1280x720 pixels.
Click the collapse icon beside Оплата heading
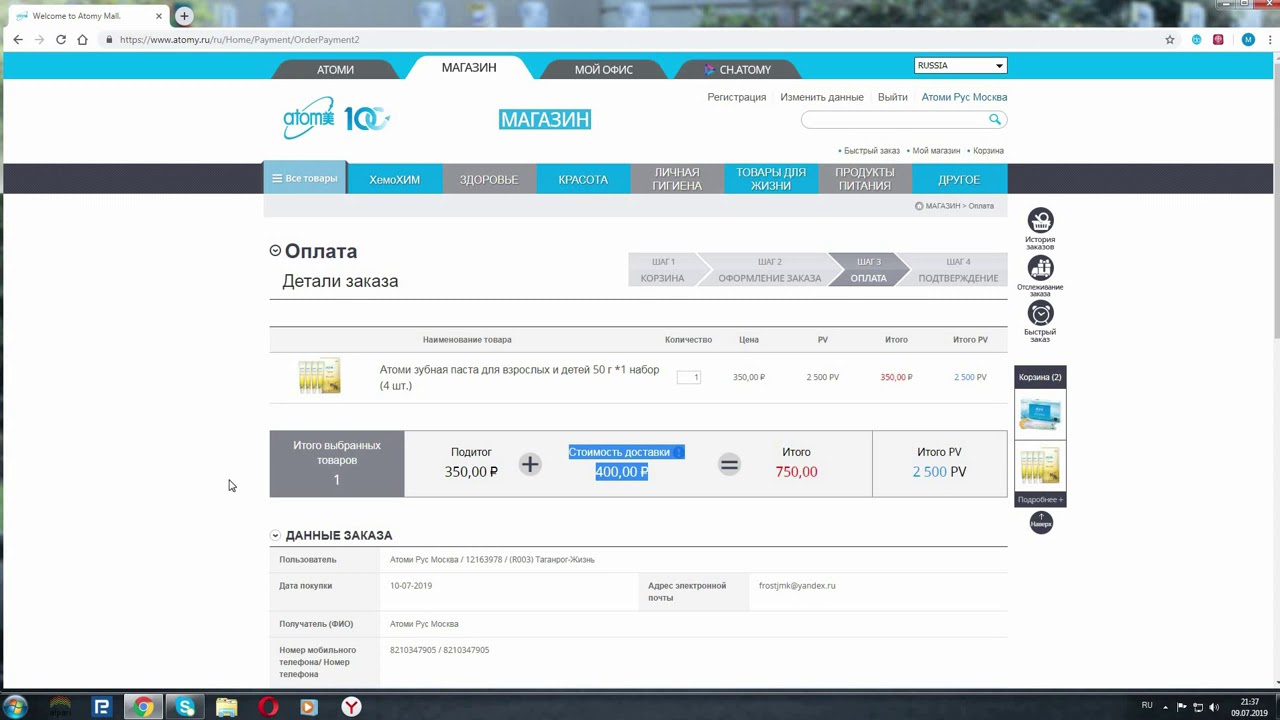(x=275, y=251)
